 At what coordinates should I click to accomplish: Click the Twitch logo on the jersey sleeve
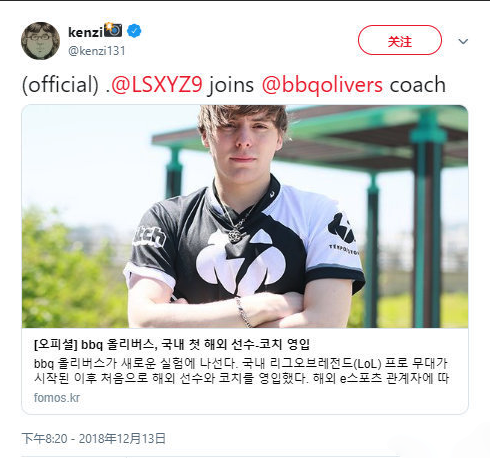coord(149,237)
